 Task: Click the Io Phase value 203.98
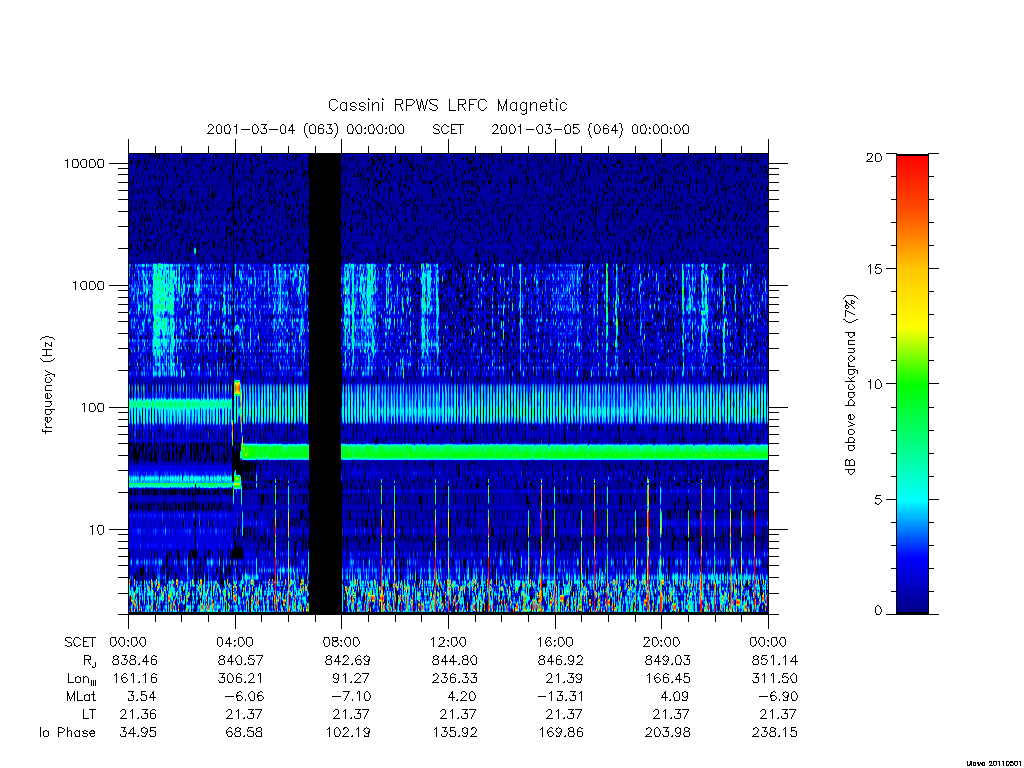(x=667, y=733)
